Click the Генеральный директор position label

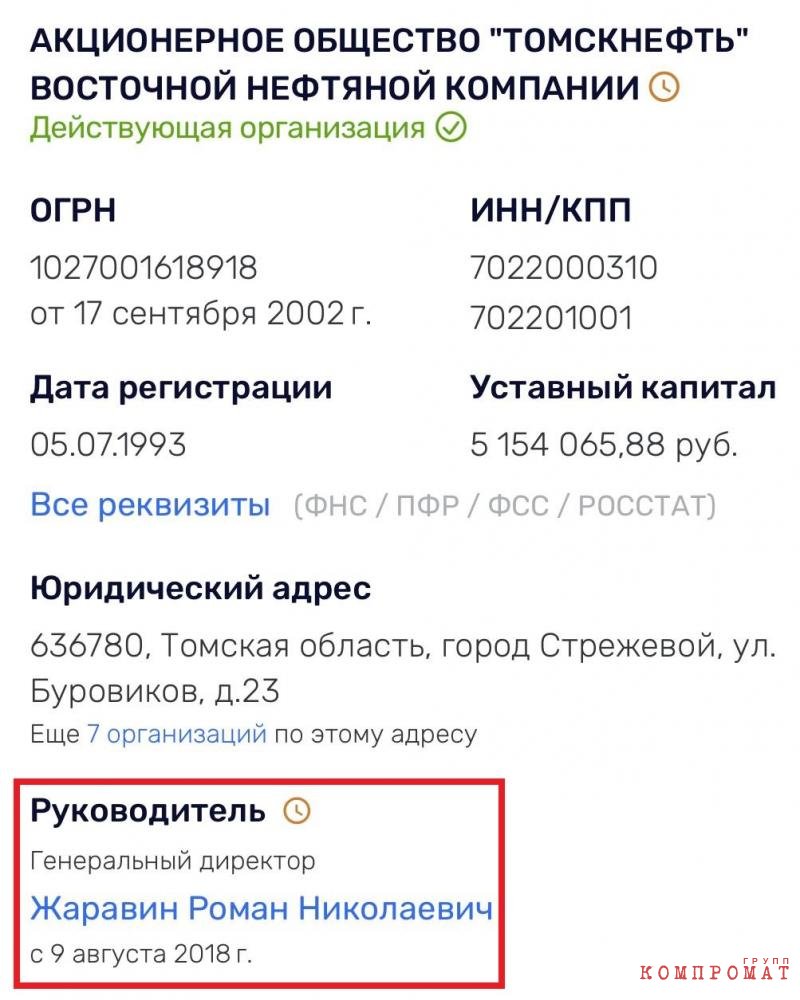tap(173, 861)
